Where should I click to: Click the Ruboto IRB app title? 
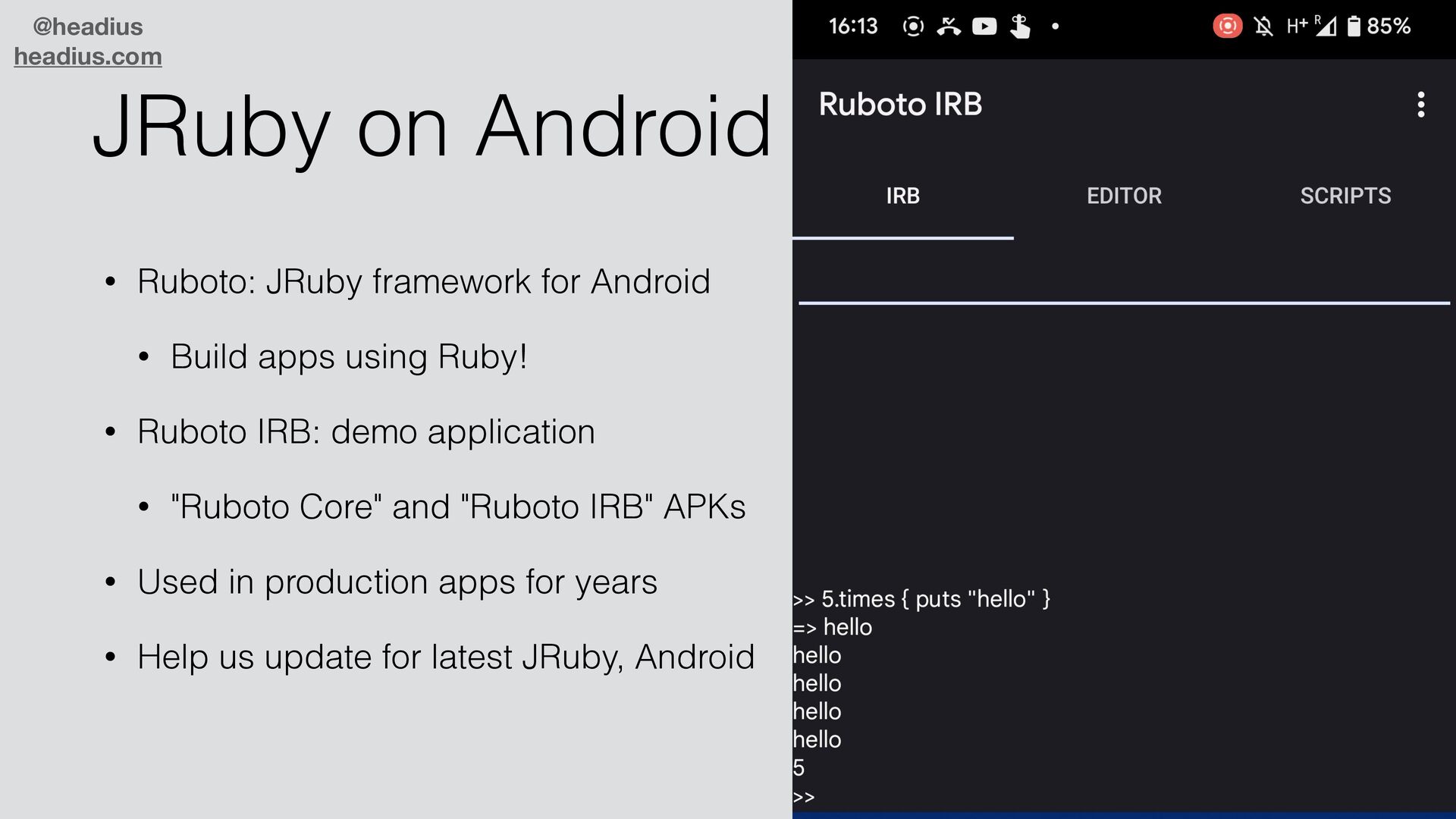click(900, 104)
